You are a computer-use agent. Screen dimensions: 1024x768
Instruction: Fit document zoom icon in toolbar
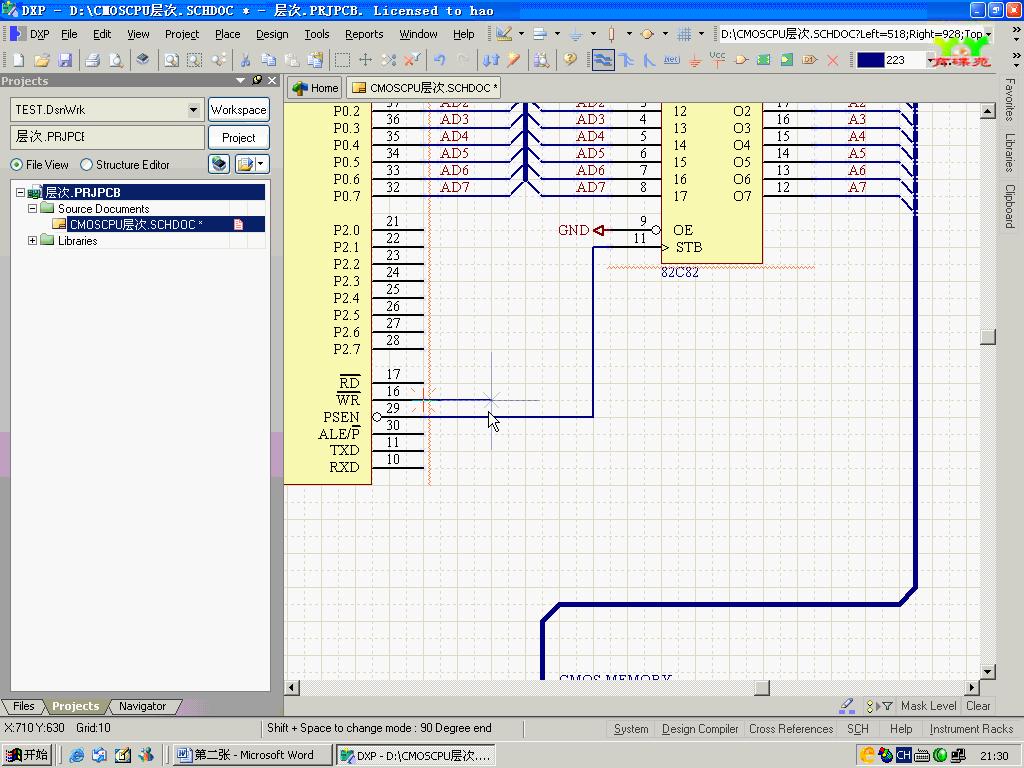[x=171, y=60]
